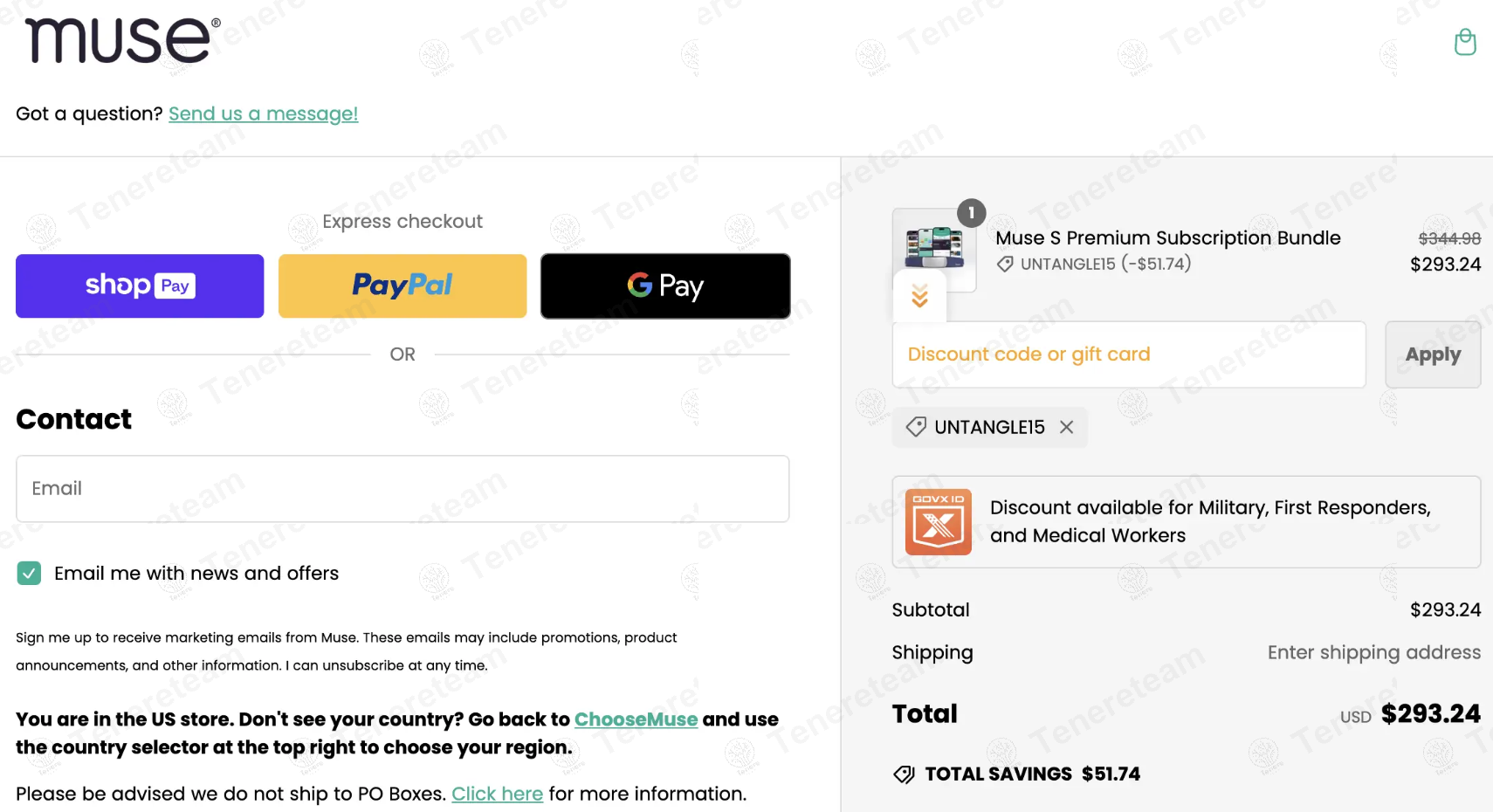Viewport: 1493px width, 812px height.
Task: Expand bundle details with double chevron
Action: click(x=919, y=296)
